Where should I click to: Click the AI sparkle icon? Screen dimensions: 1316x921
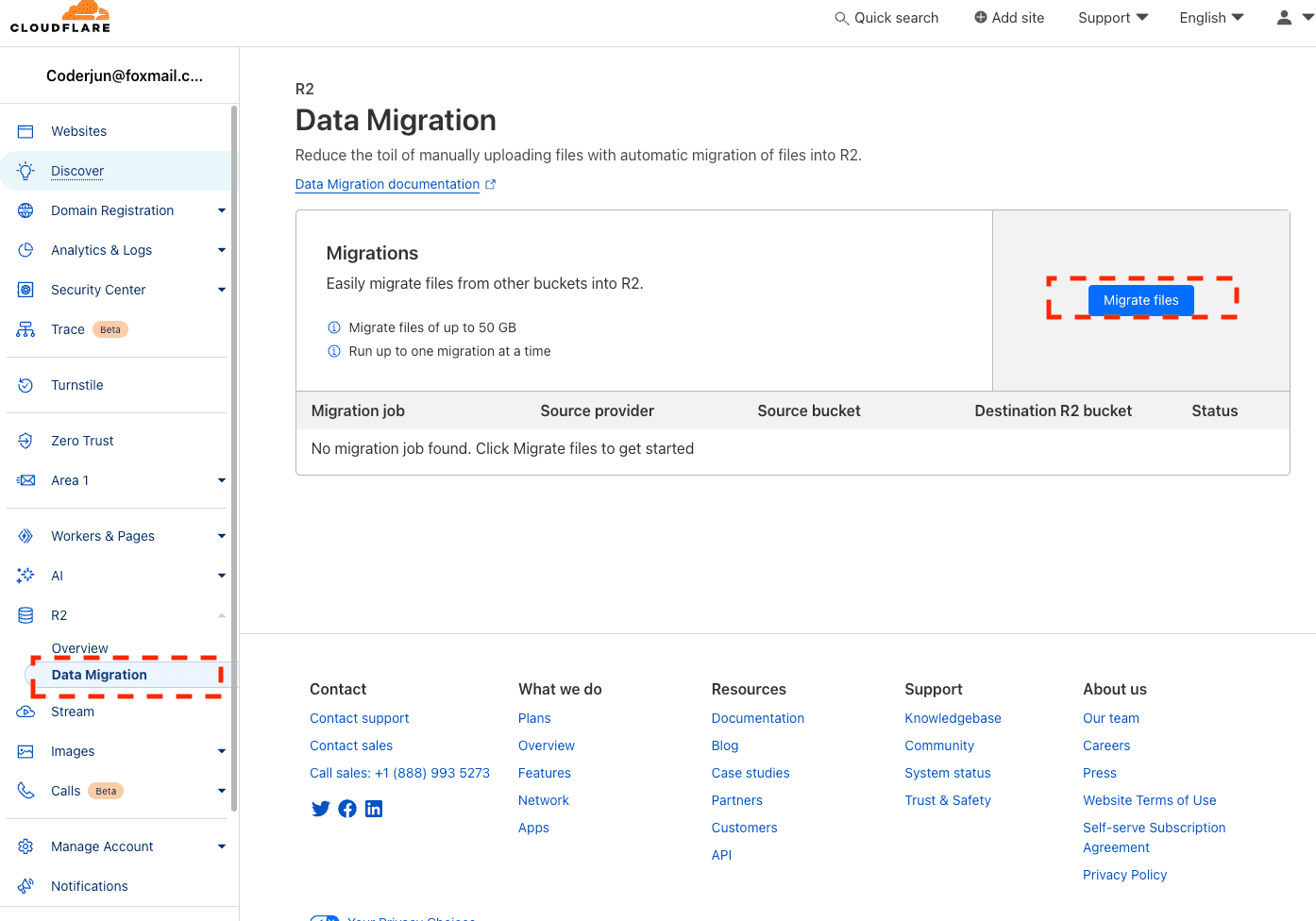[25, 576]
